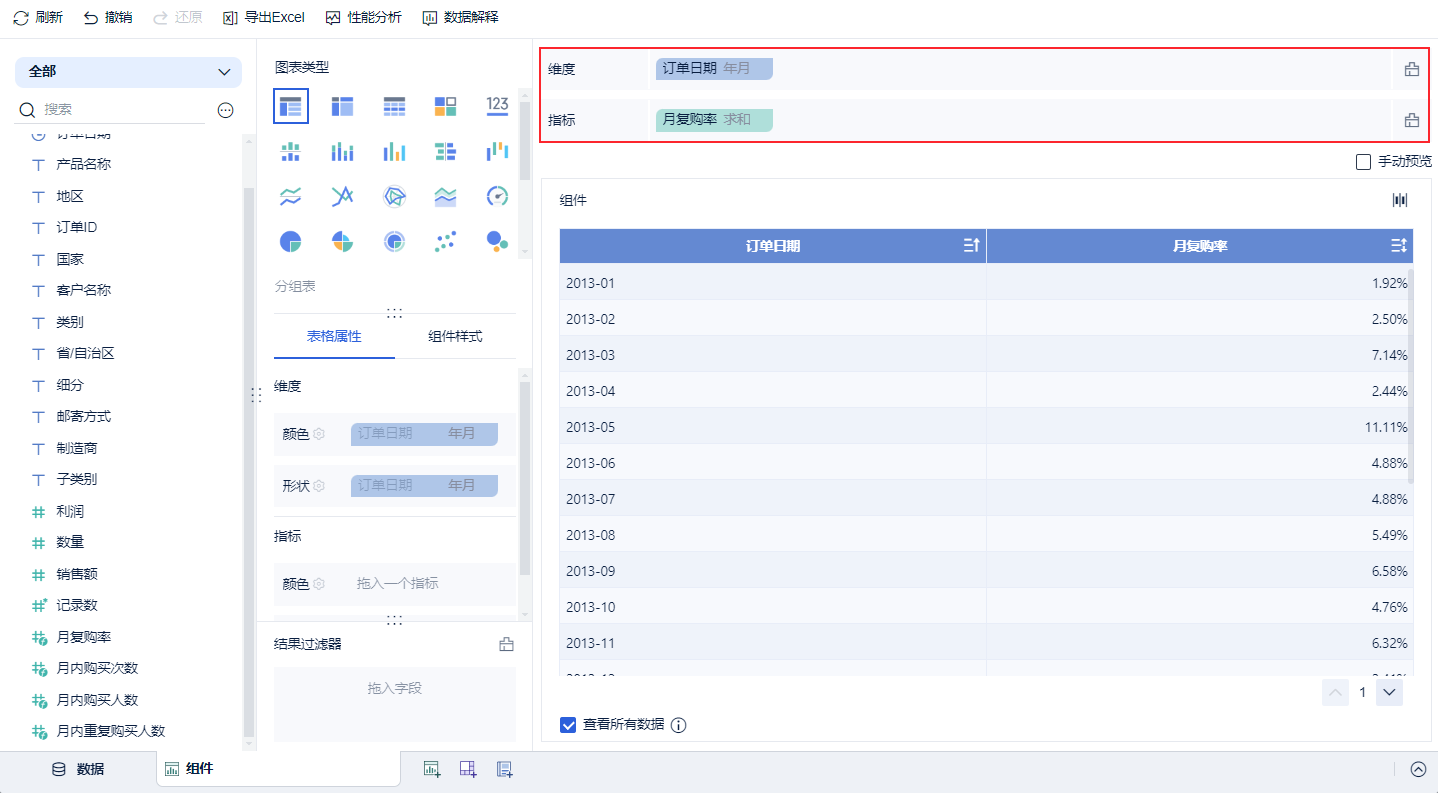This screenshot has height=793, width=1438.
Task: Click the 性能分析 button
Action: [363, 17]
